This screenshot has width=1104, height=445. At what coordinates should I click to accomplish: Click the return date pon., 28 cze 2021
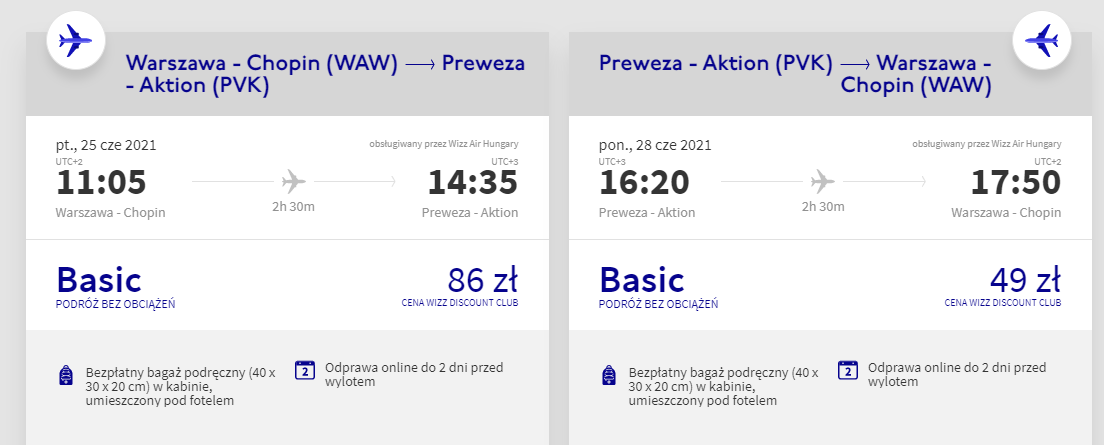point(655,145)
